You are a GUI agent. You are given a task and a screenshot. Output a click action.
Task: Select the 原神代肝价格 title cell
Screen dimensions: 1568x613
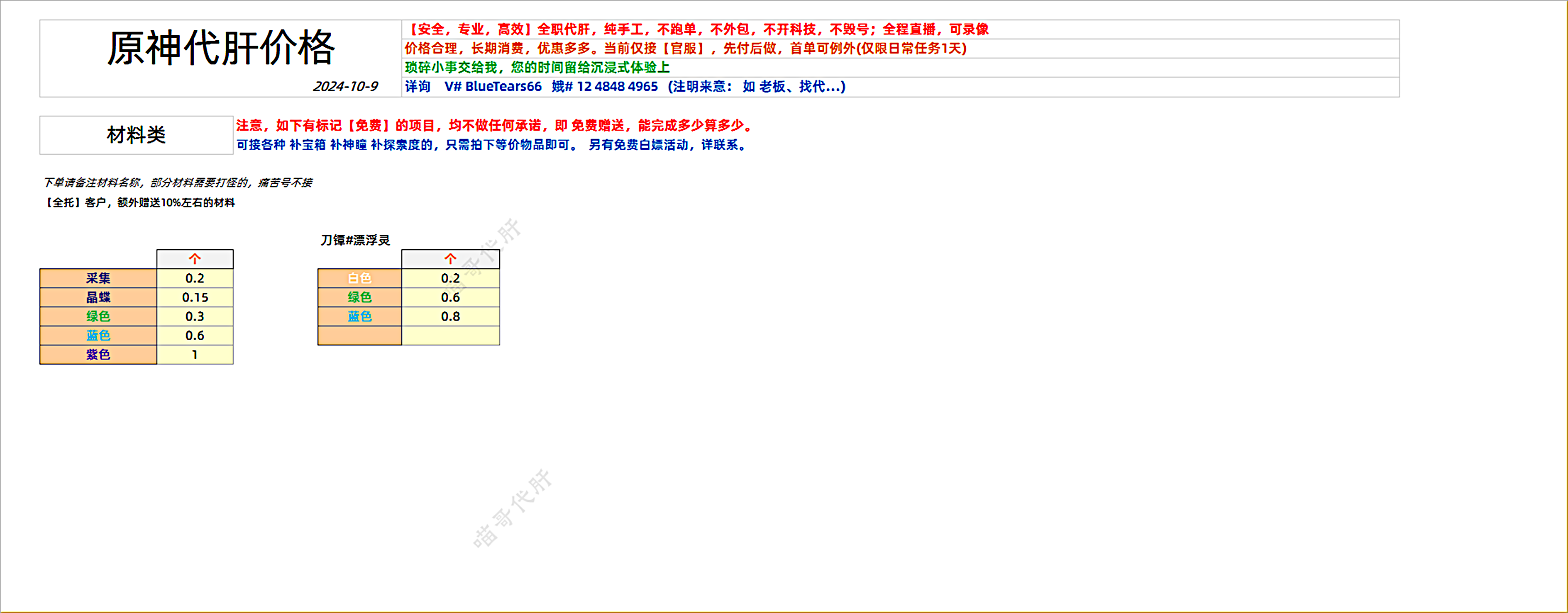coord(220,49)
